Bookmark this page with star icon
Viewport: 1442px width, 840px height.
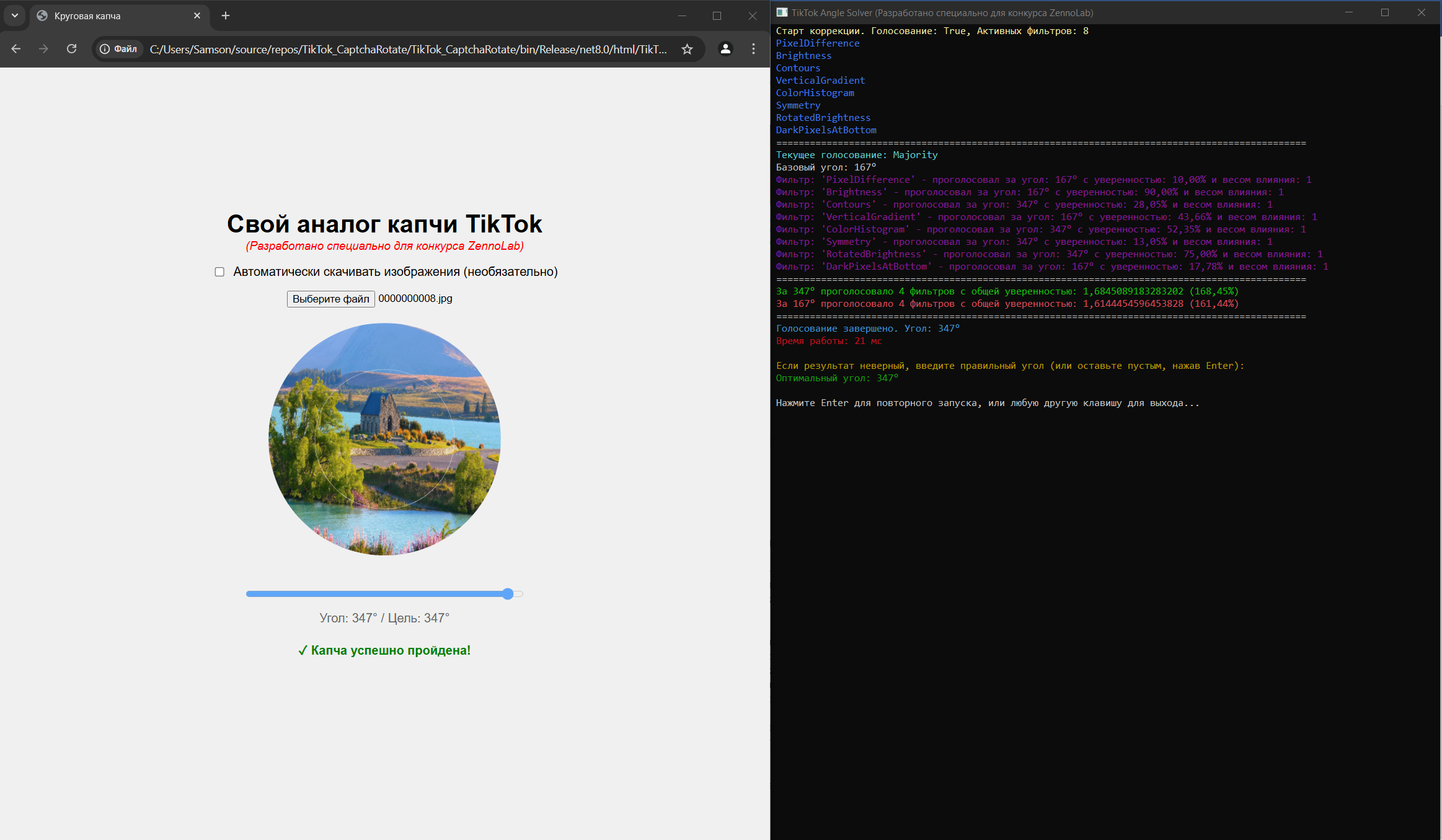[687, 49]
